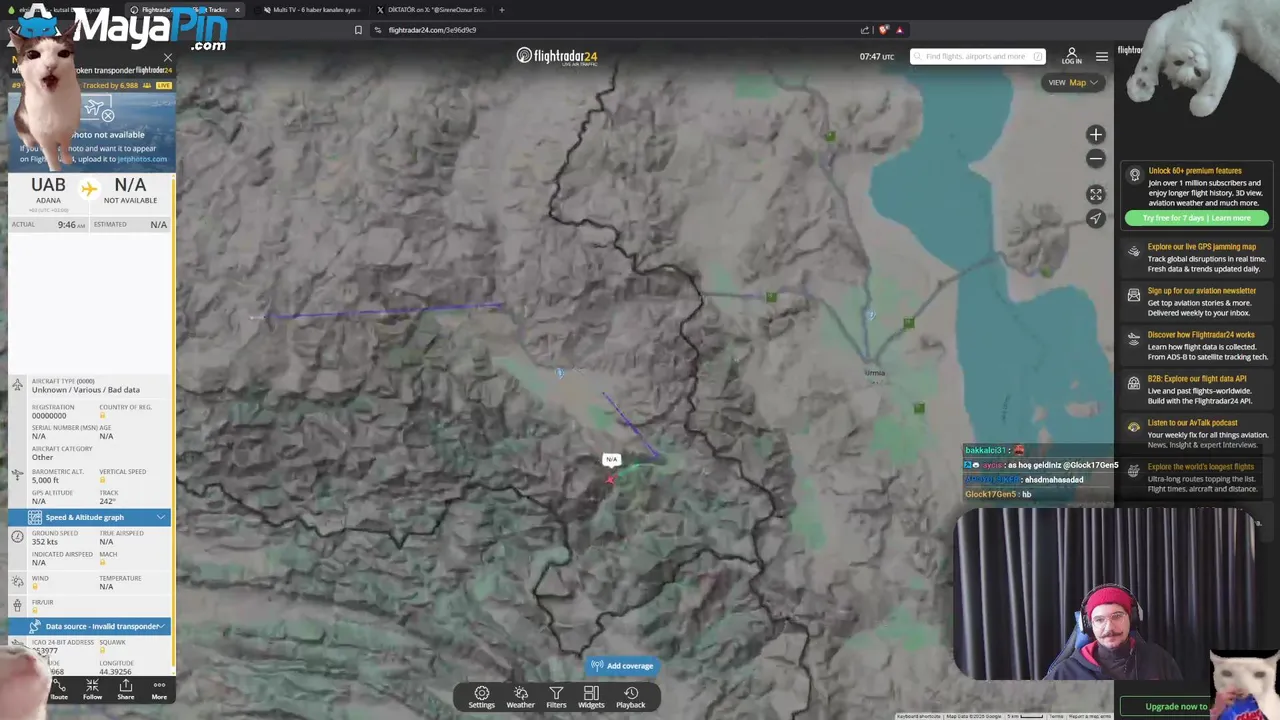The height and width of the screenshot is (720, 1280).
Task: Click the locked Vertical Speed padlock
Action: (102, 480)
